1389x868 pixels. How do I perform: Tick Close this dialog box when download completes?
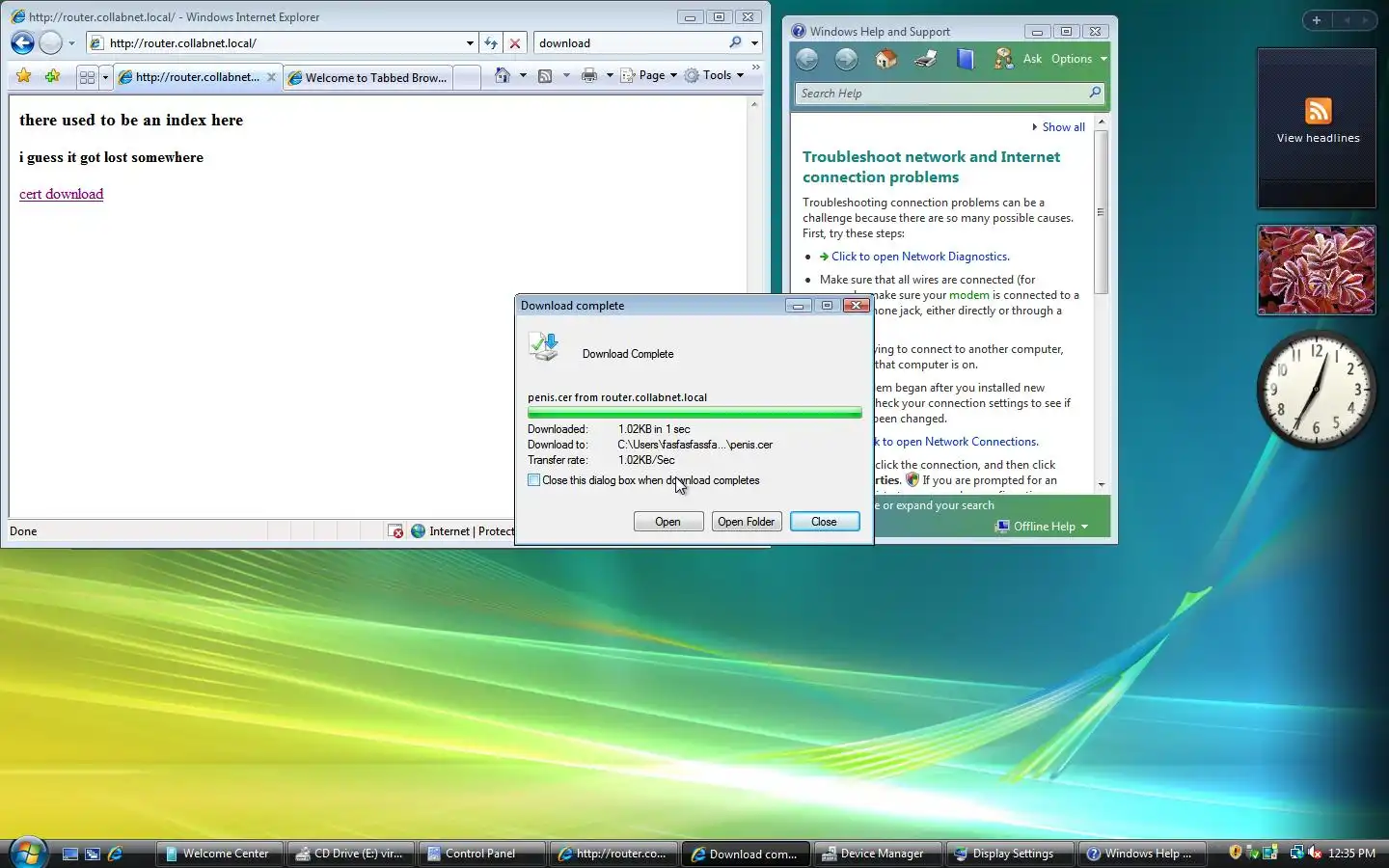[533, 480]
